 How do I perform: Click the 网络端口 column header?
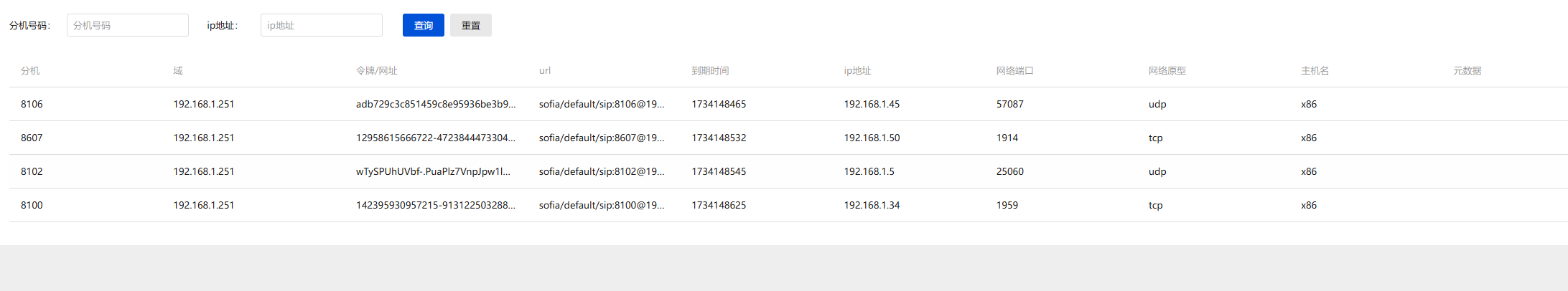(x=1014, y=70)
